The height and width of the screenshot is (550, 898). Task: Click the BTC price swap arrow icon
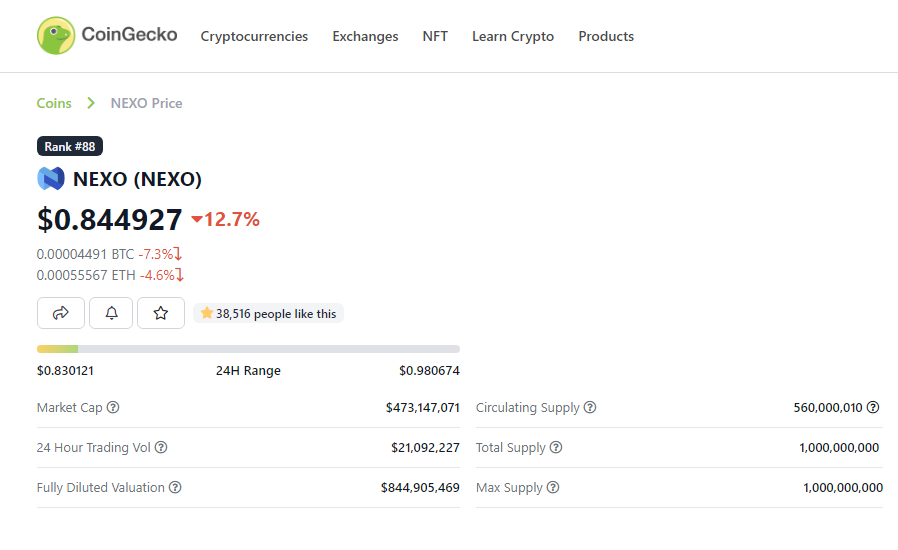click(x=178, y=254)
